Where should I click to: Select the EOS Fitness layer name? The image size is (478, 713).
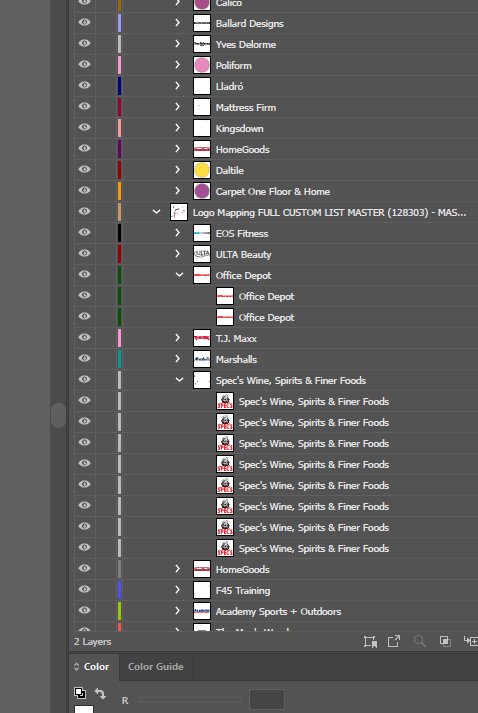coord(242,234)
